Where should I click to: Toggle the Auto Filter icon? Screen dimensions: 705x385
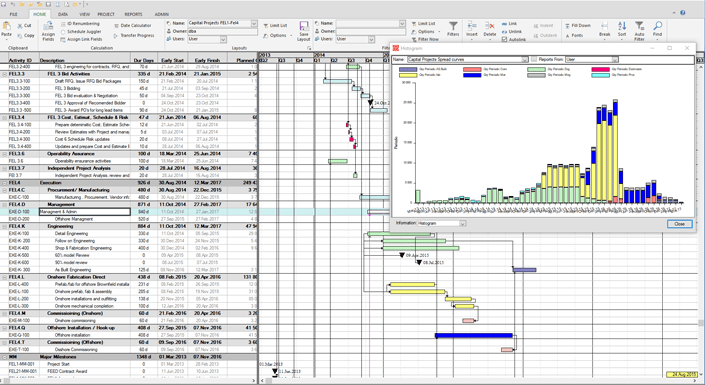[639, 26]
